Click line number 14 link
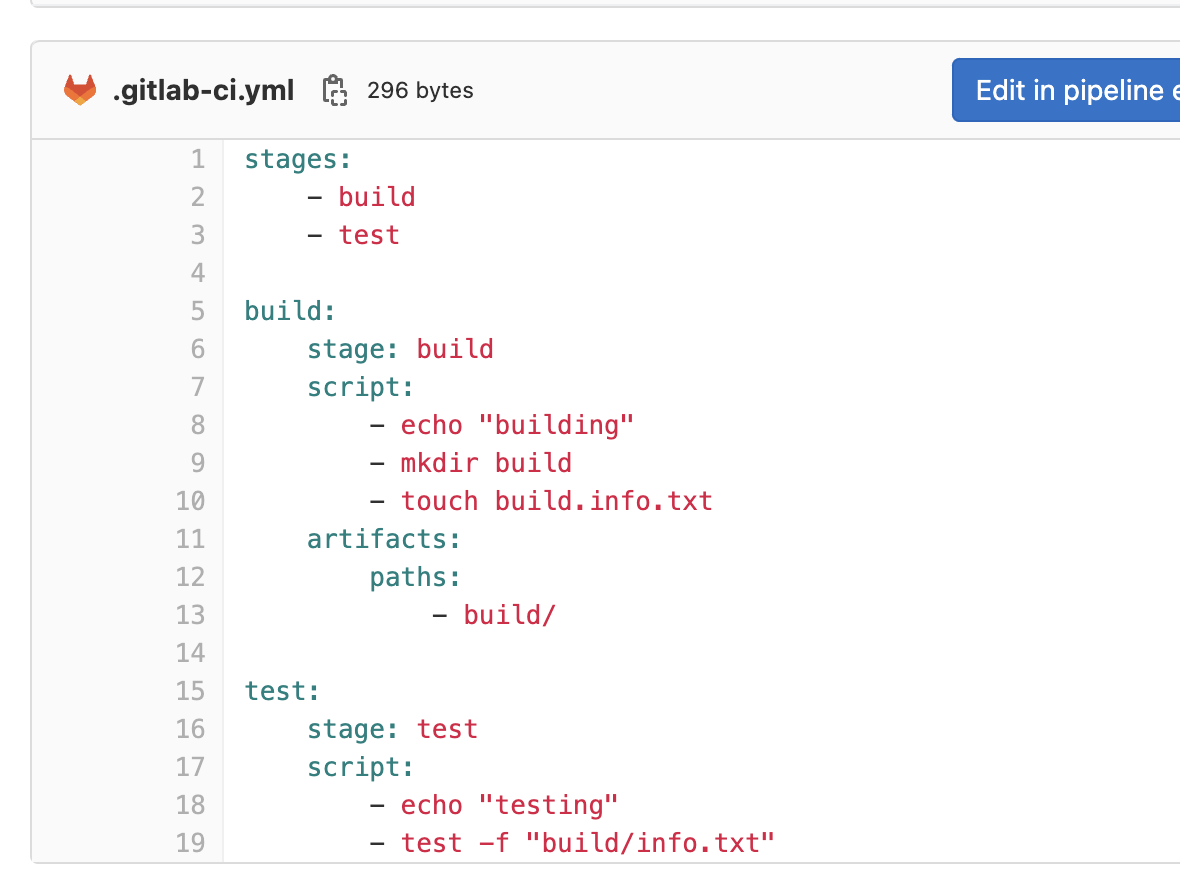This screenshot has width=1180, height=886. pyautogui.click(x=190, y=653)
